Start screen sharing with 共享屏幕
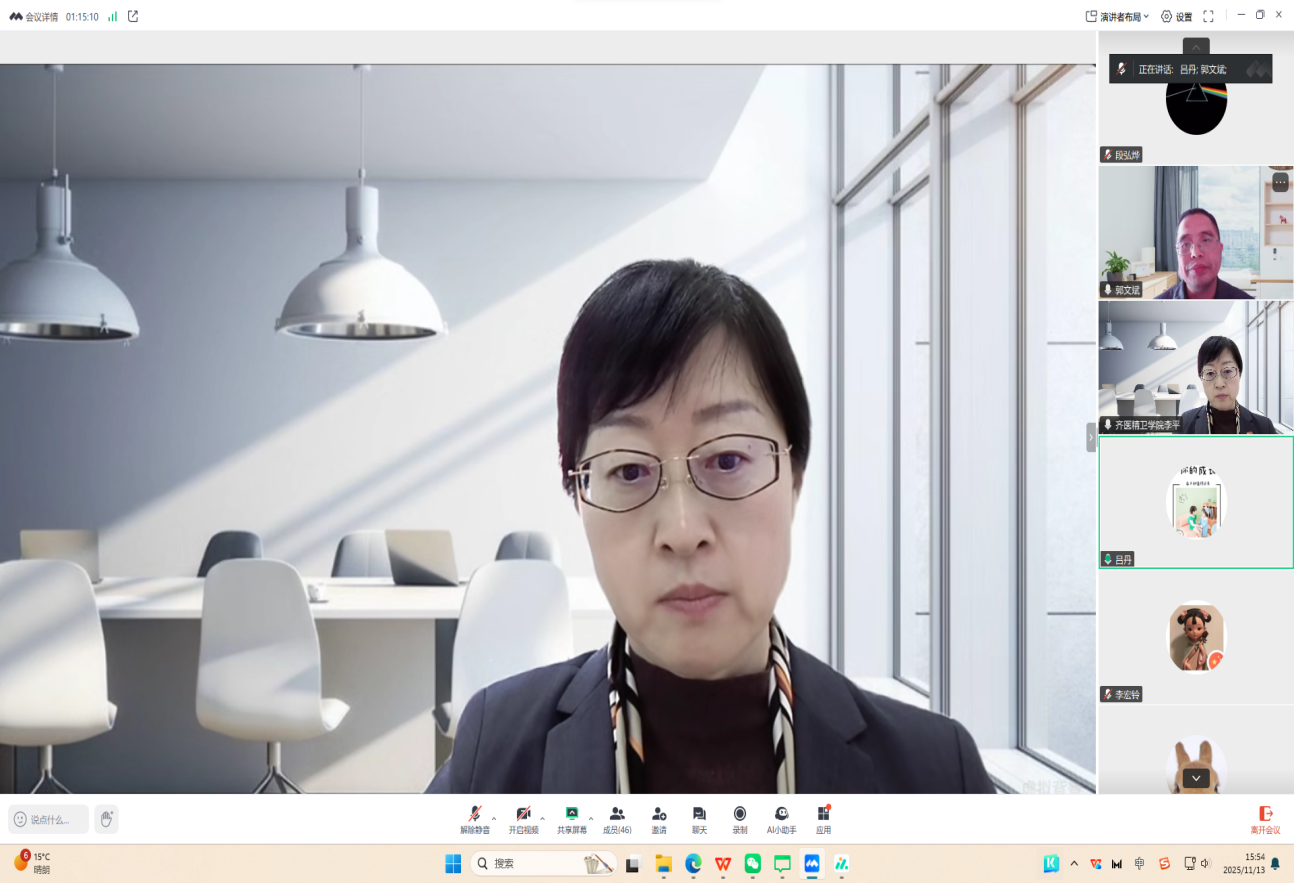1294x883 pixels. pyautogui.click(x=572, y=819)
